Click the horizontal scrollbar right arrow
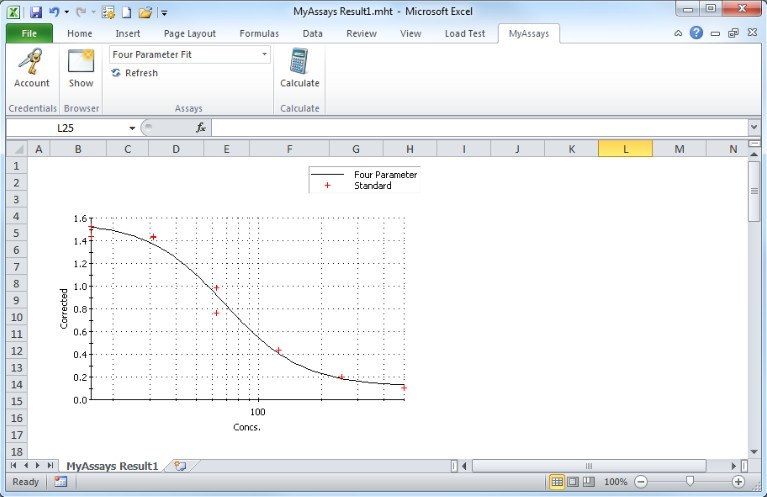 click(x=733, y=466)
